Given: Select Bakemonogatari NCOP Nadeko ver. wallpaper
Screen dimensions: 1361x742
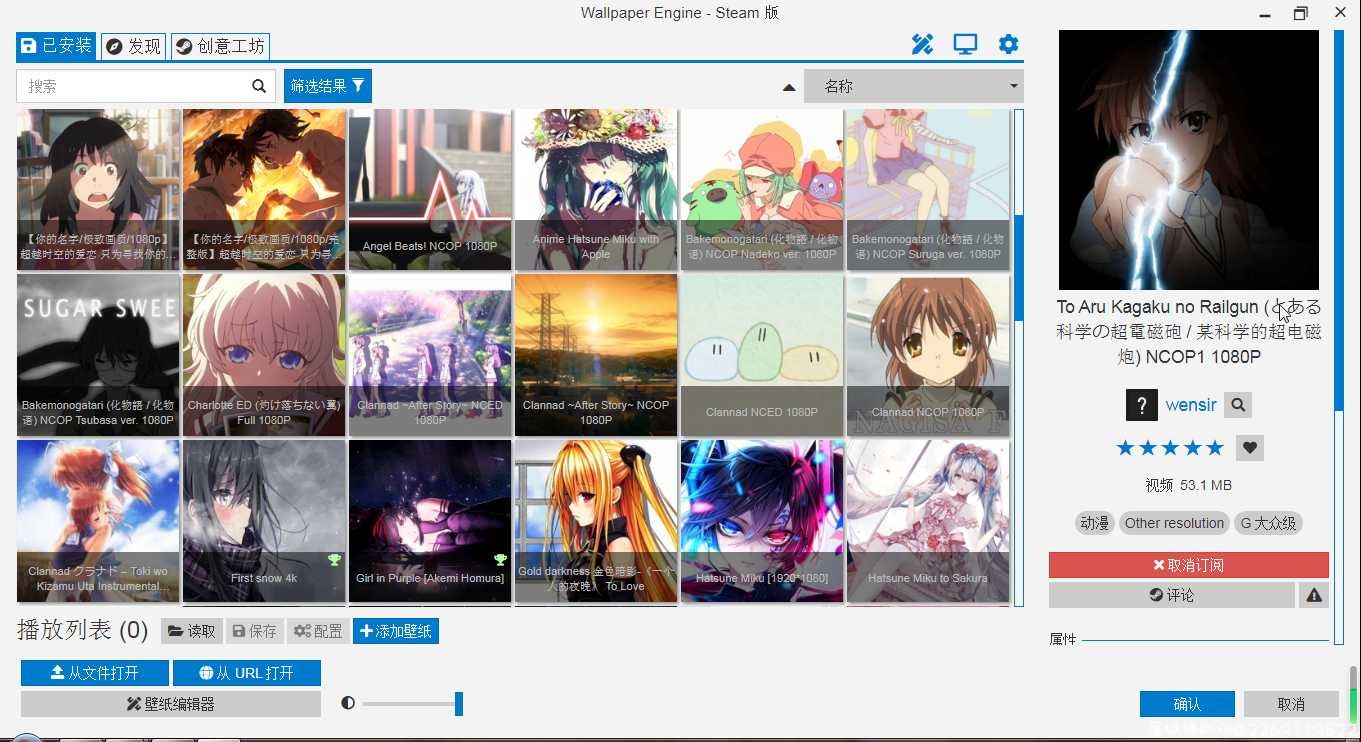Looking at the screenshot, I should 762,190.
